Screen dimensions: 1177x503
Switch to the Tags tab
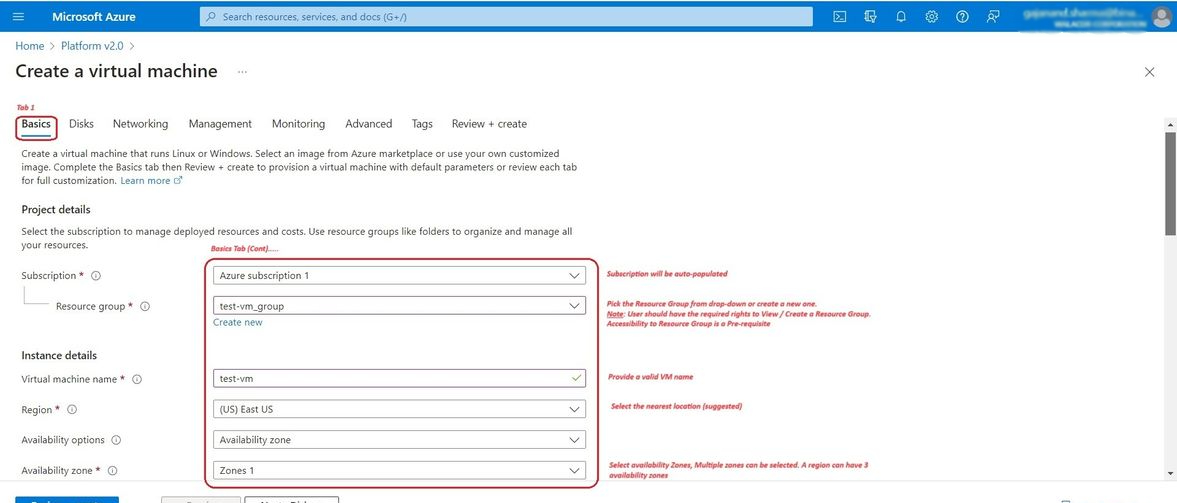[422, 124]
